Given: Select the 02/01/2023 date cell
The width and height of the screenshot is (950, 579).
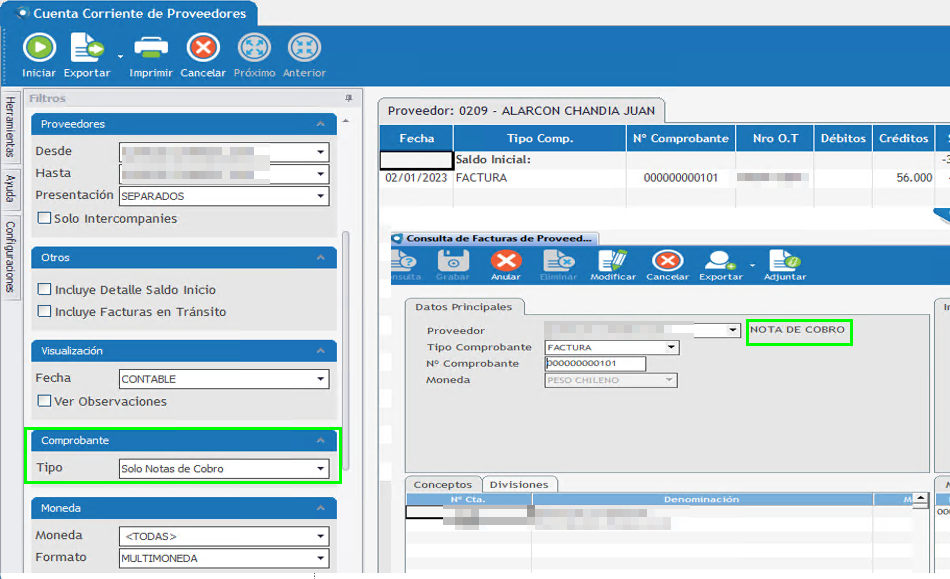Looking at the screenshot, I should tap(416, 178).
